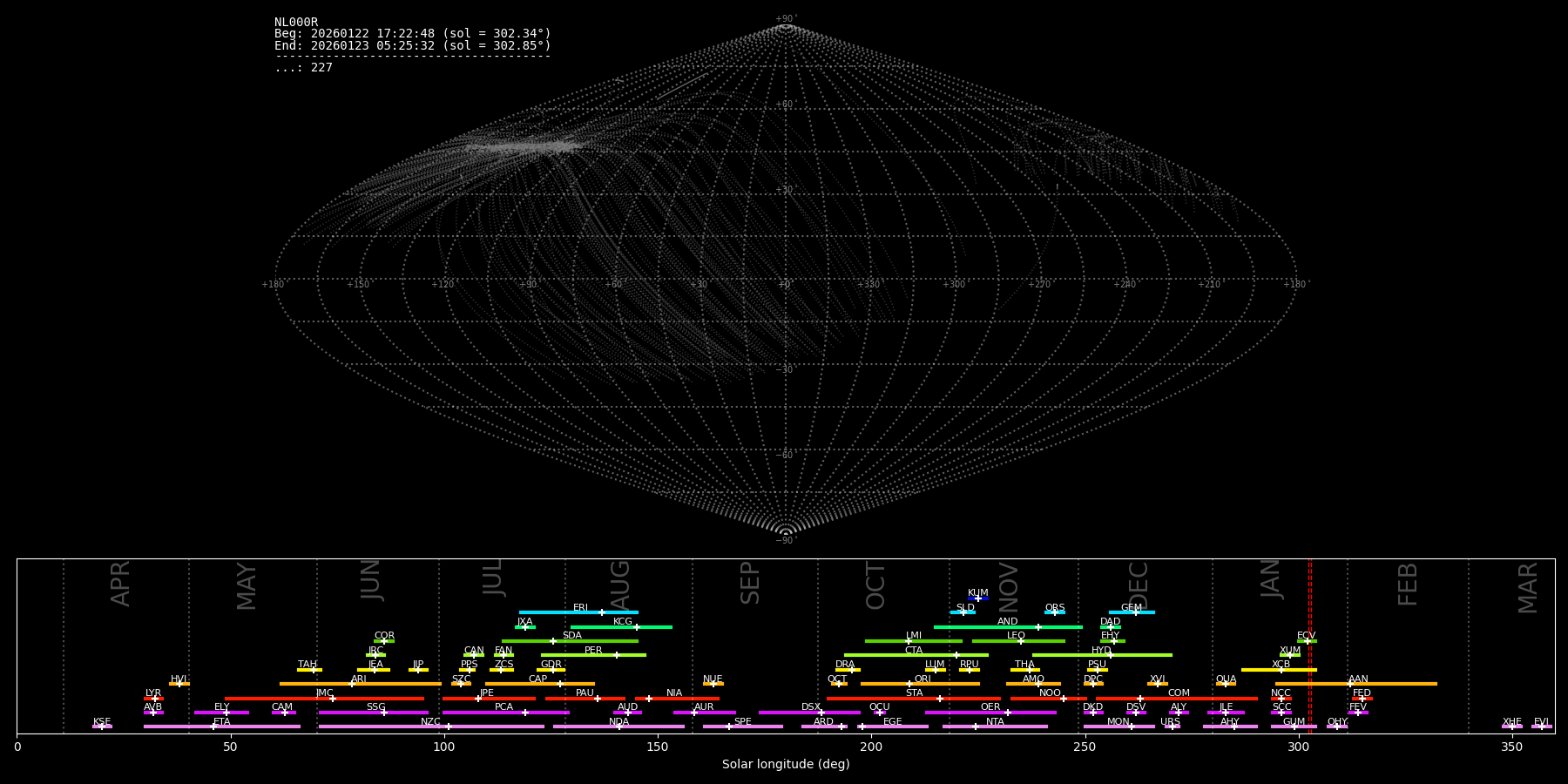Select the NZC shower label
1568x784 pixels.
(430, 722)
